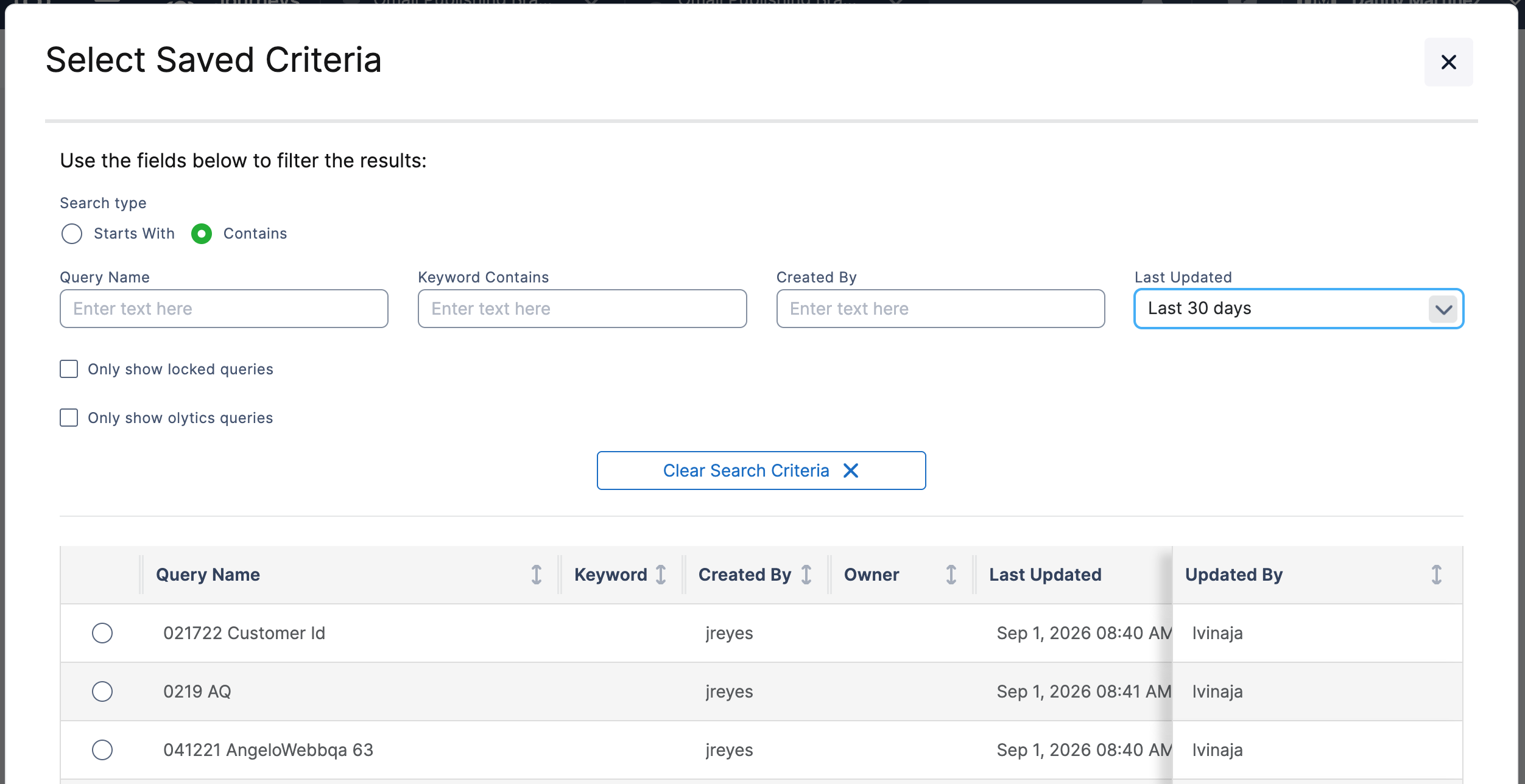The image size is (1525, 784).
Task: Click query name 041221 AngeloWebbqa 63
Action: pyautogui.click(x=268, y=750)
